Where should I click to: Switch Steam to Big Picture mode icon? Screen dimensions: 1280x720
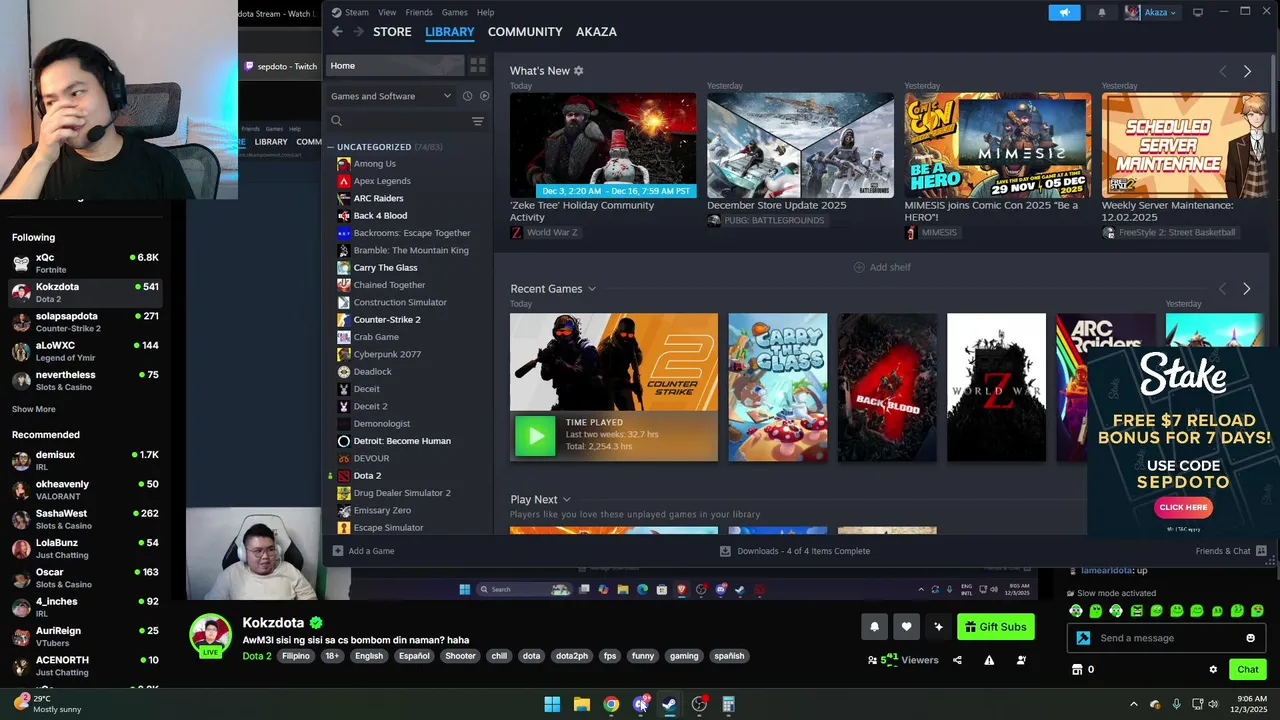click(x=1198, y=12)
